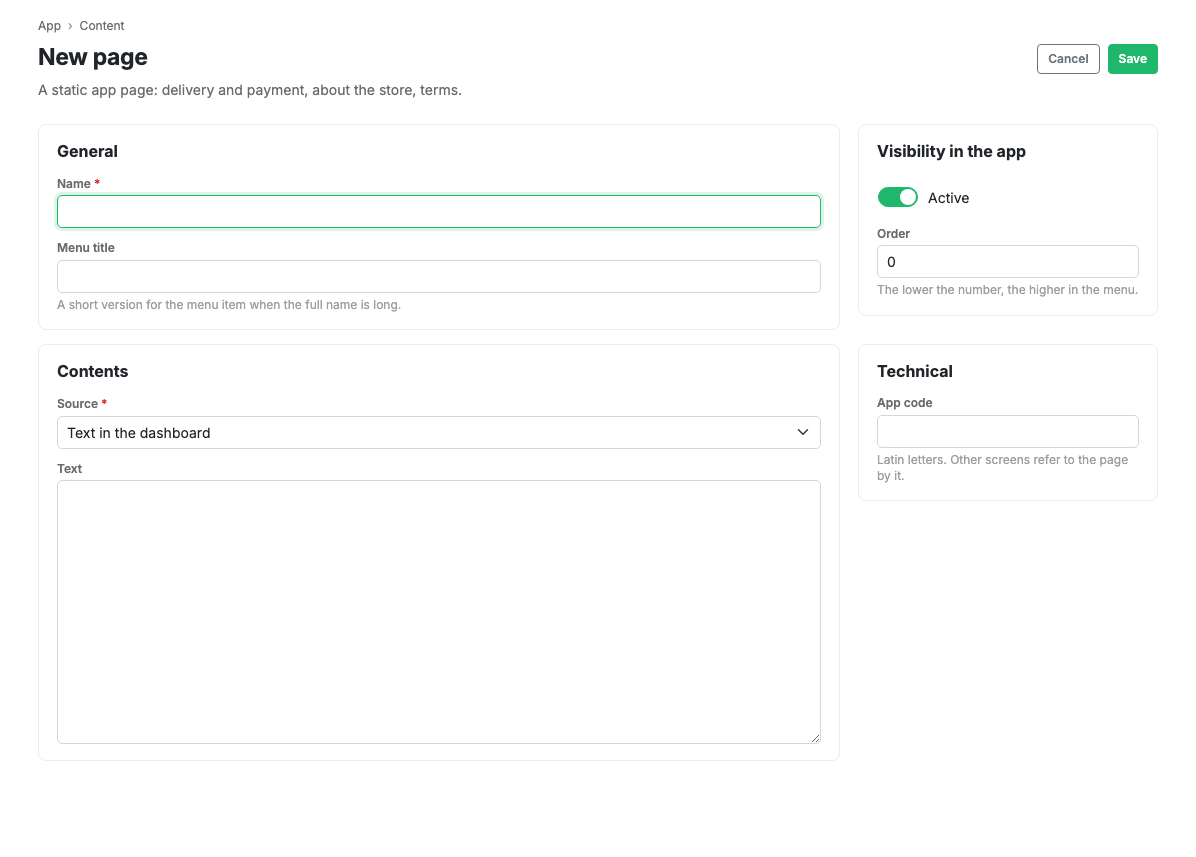Focus the Name input field
1196x857 pixels.
[x=439, y=211]
